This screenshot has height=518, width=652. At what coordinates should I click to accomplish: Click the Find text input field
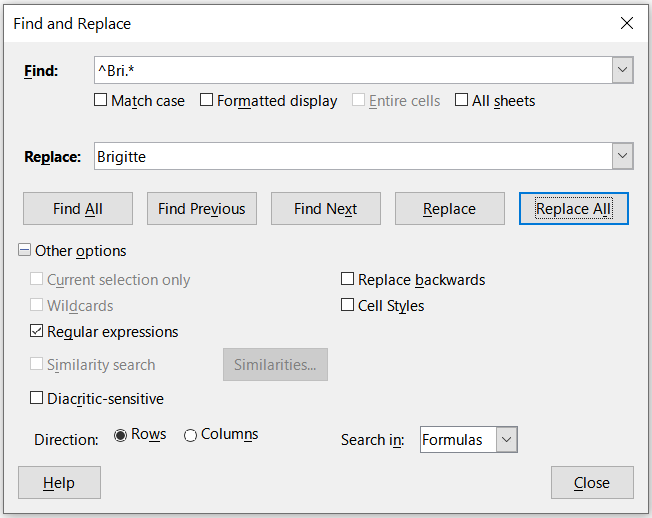(x=353, y=70)
